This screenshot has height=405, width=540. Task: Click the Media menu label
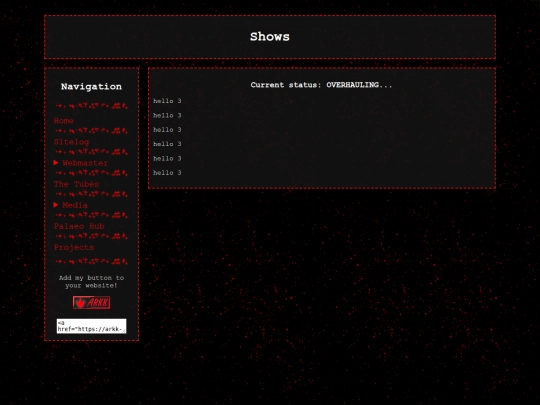[75, 205]
